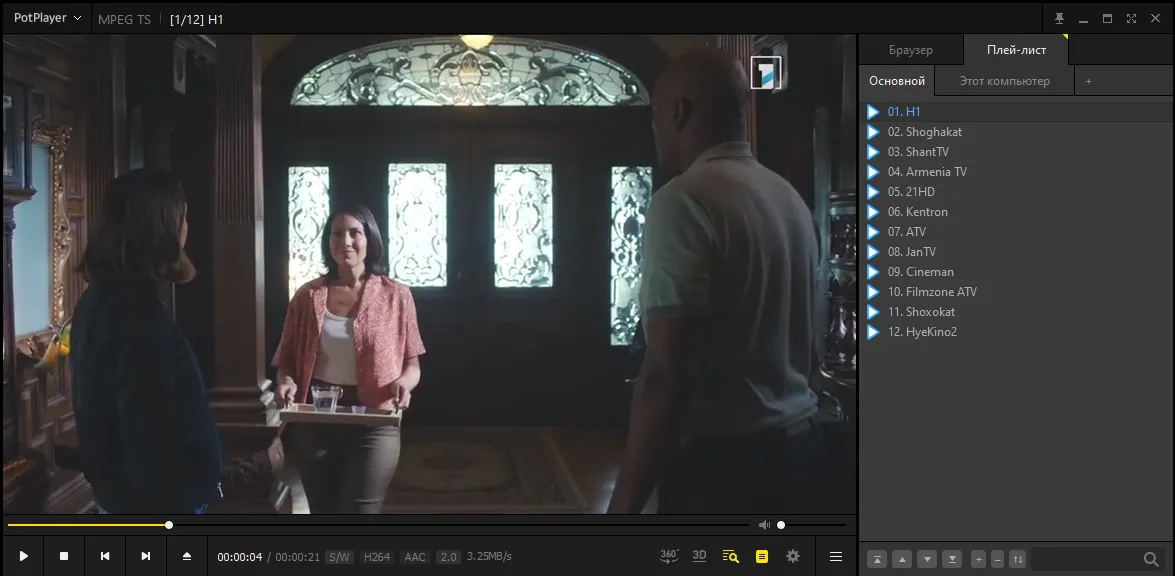1175x576 pixels.
Task: Click the play icon beside 03. ShantTV
Action: pos(873,152)
